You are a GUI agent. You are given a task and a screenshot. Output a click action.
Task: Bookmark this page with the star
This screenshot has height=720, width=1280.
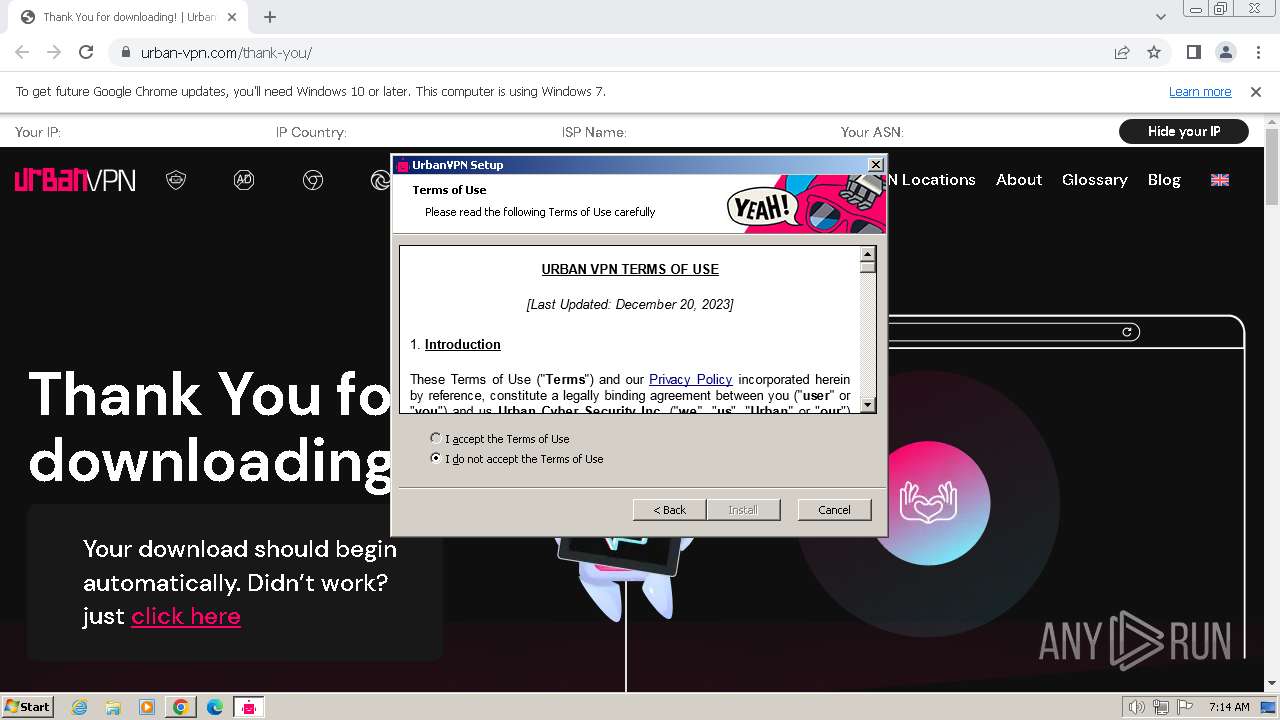pyautogui.click(x=1154, y=53)
